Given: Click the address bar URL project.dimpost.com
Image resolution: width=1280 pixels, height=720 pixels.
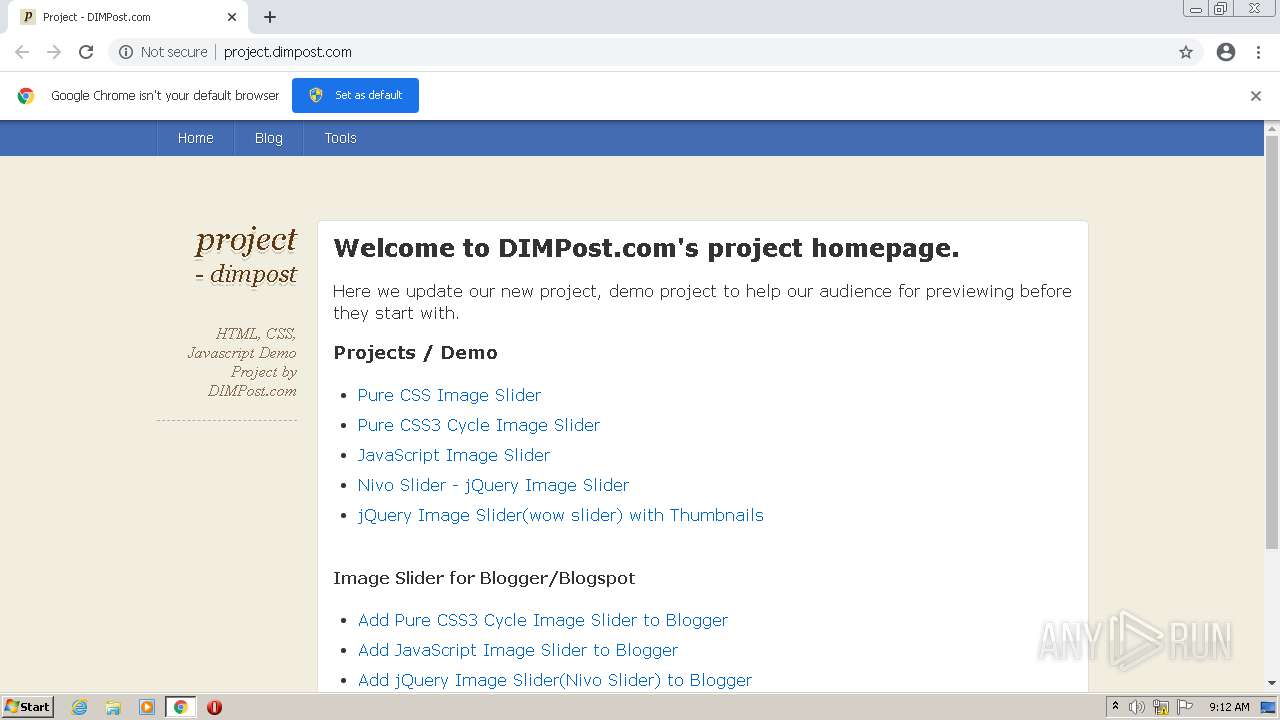Looking at the screenshot, I should 288,52.
